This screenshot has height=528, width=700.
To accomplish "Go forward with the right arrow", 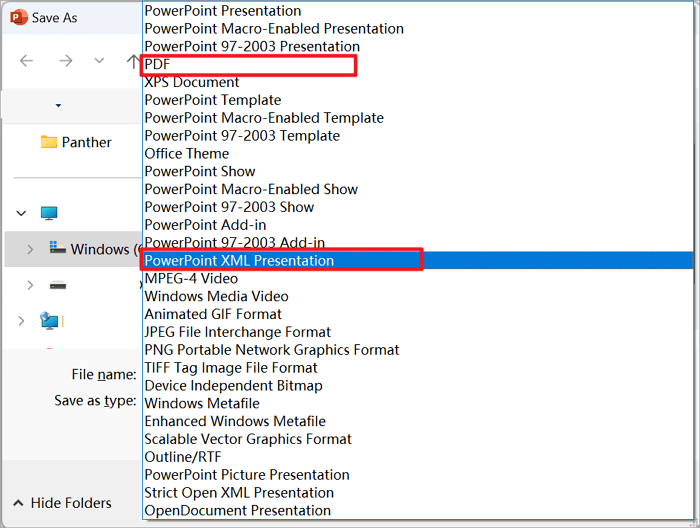I will point(66,60).
